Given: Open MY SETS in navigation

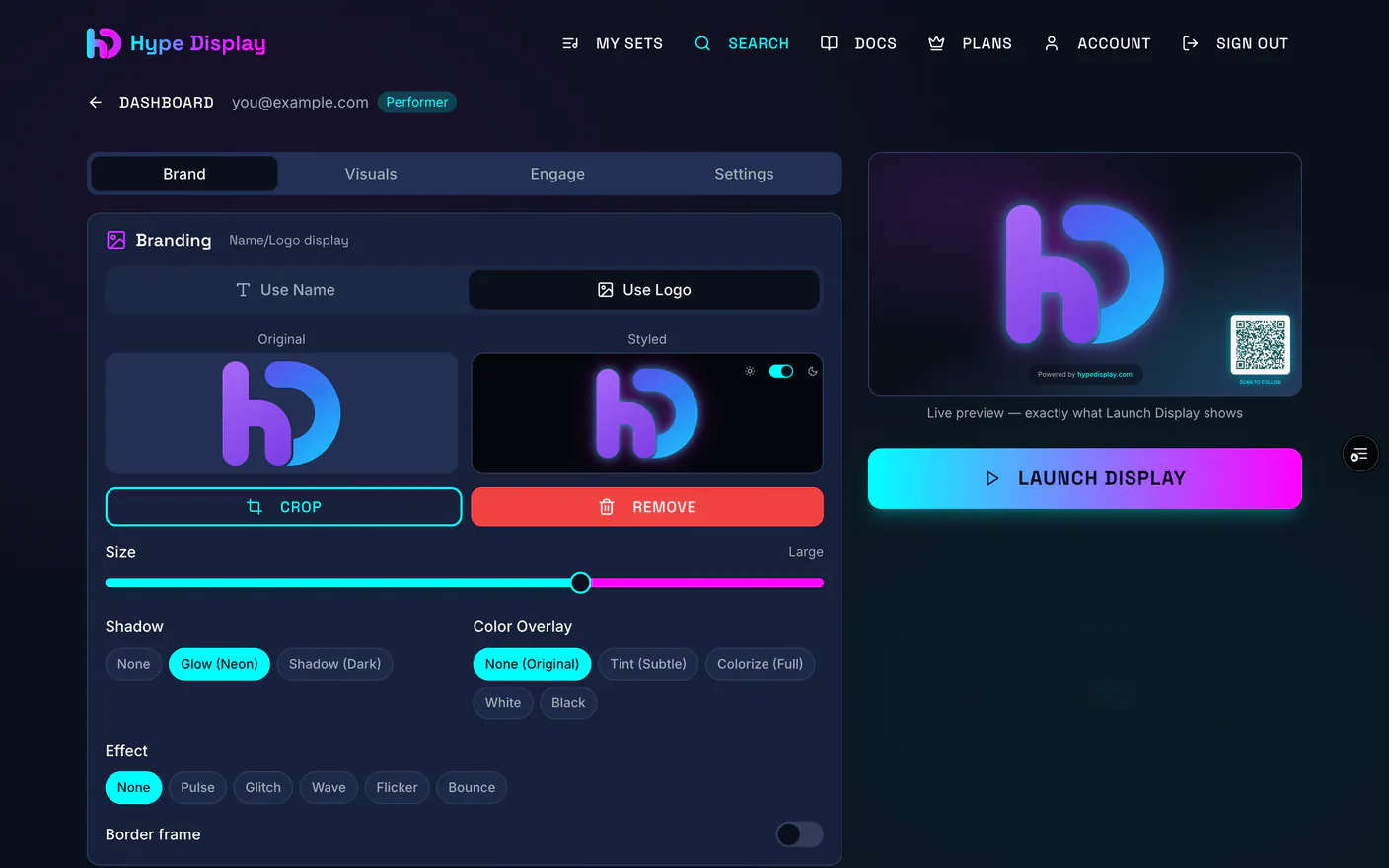Looking at the screenshot, I should tap(629, 43).
